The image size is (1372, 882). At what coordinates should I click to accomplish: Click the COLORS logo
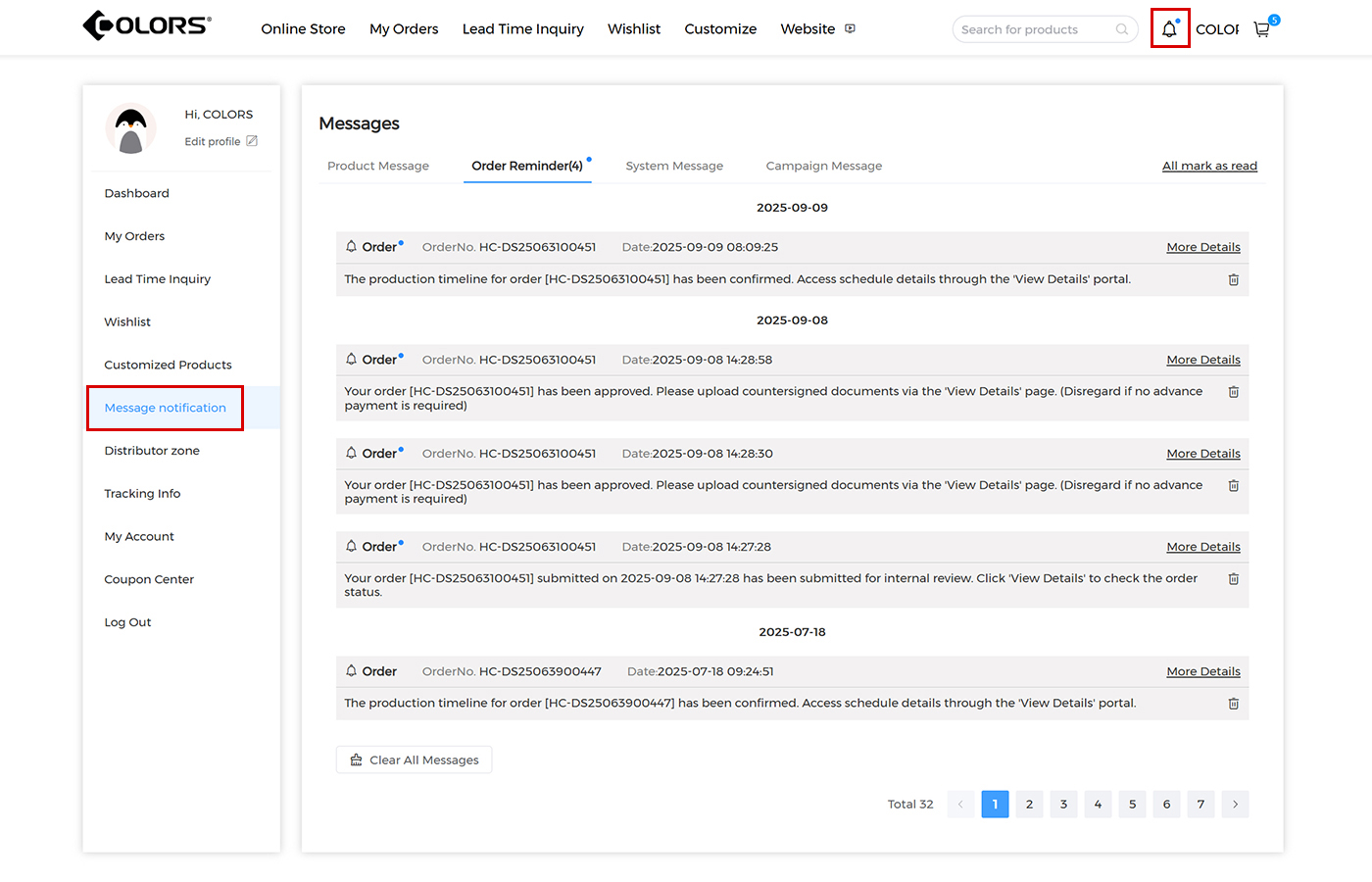coord(147,25)
